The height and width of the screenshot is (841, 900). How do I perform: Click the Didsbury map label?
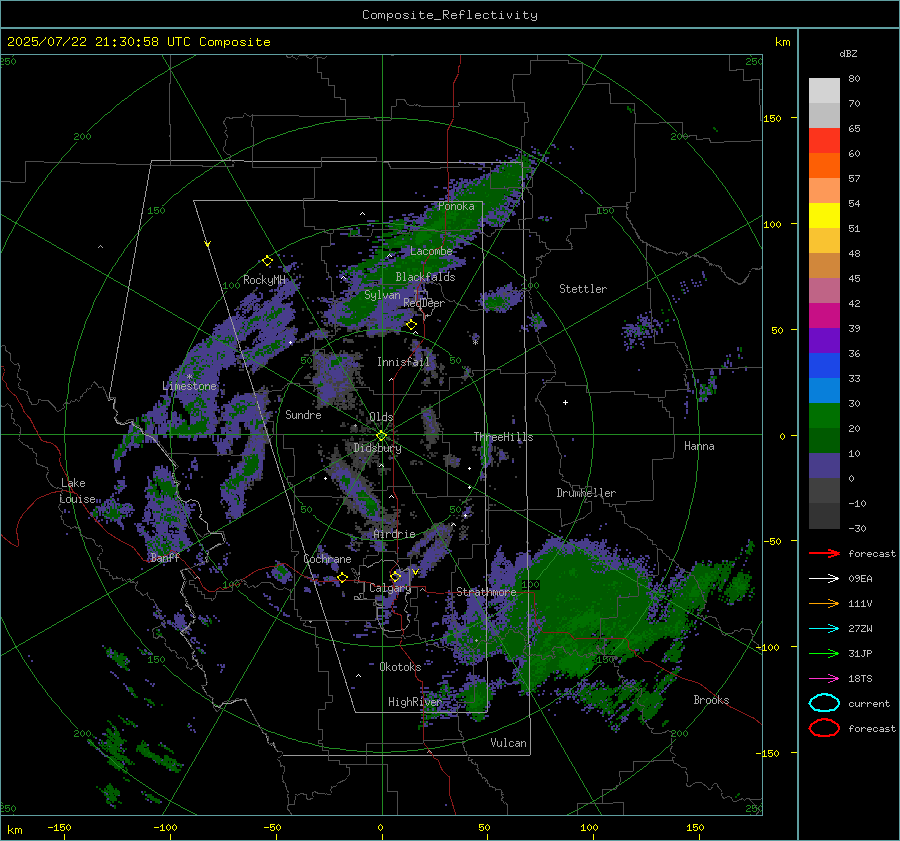click(x=377, y=448)
